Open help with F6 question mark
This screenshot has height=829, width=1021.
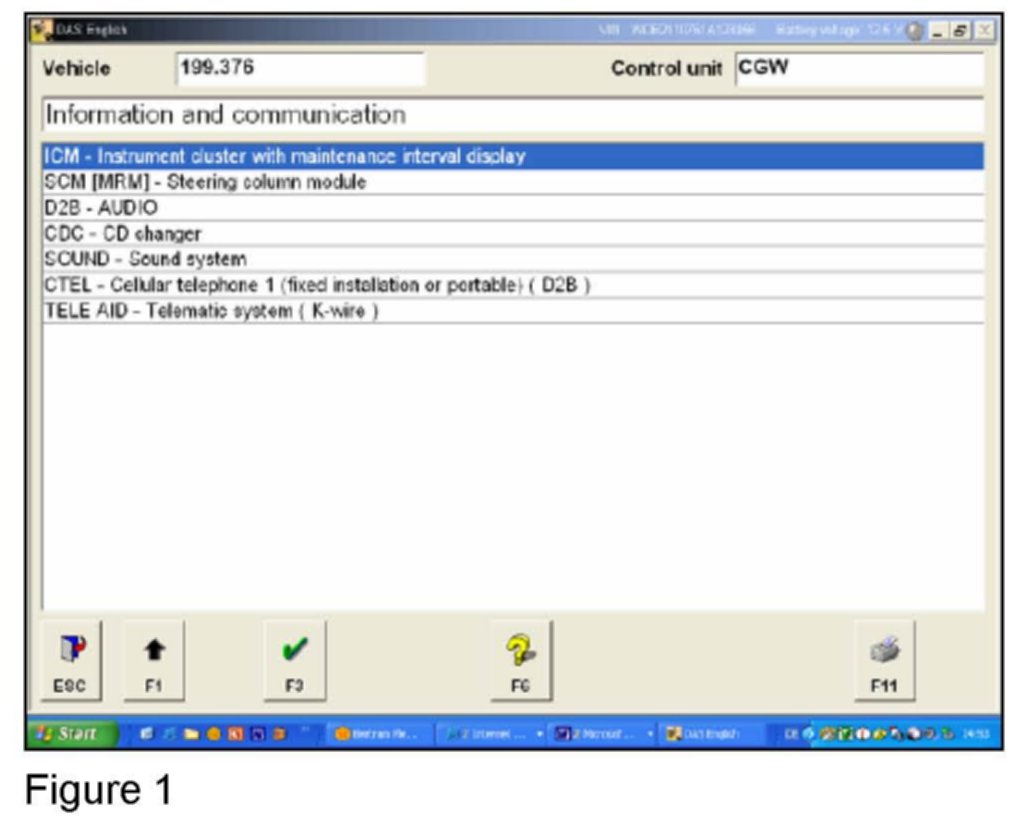click(521, 659)
